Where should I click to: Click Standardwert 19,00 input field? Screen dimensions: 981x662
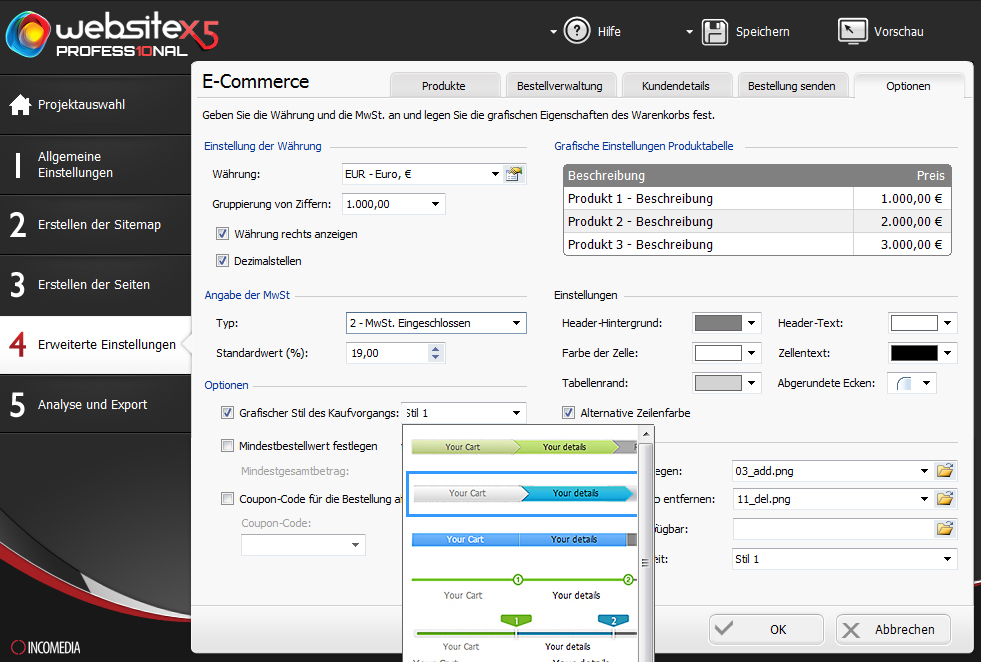(387, 353)
